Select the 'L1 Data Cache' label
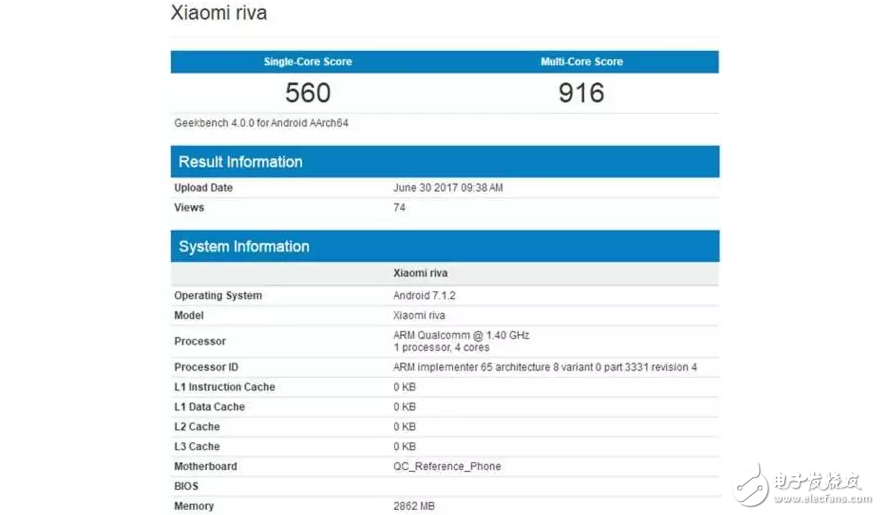Screen dimensions: 880x515 [209, 407]
